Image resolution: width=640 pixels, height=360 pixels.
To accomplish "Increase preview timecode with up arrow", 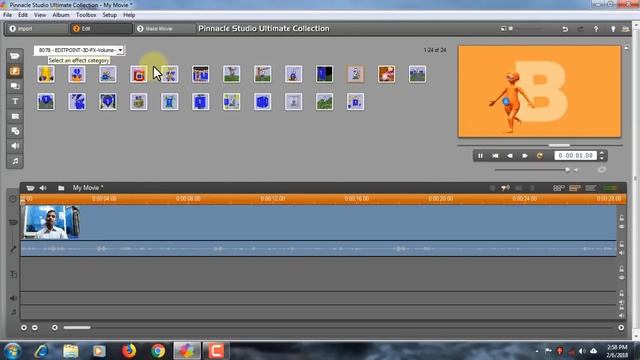I will tap(602, 153).
